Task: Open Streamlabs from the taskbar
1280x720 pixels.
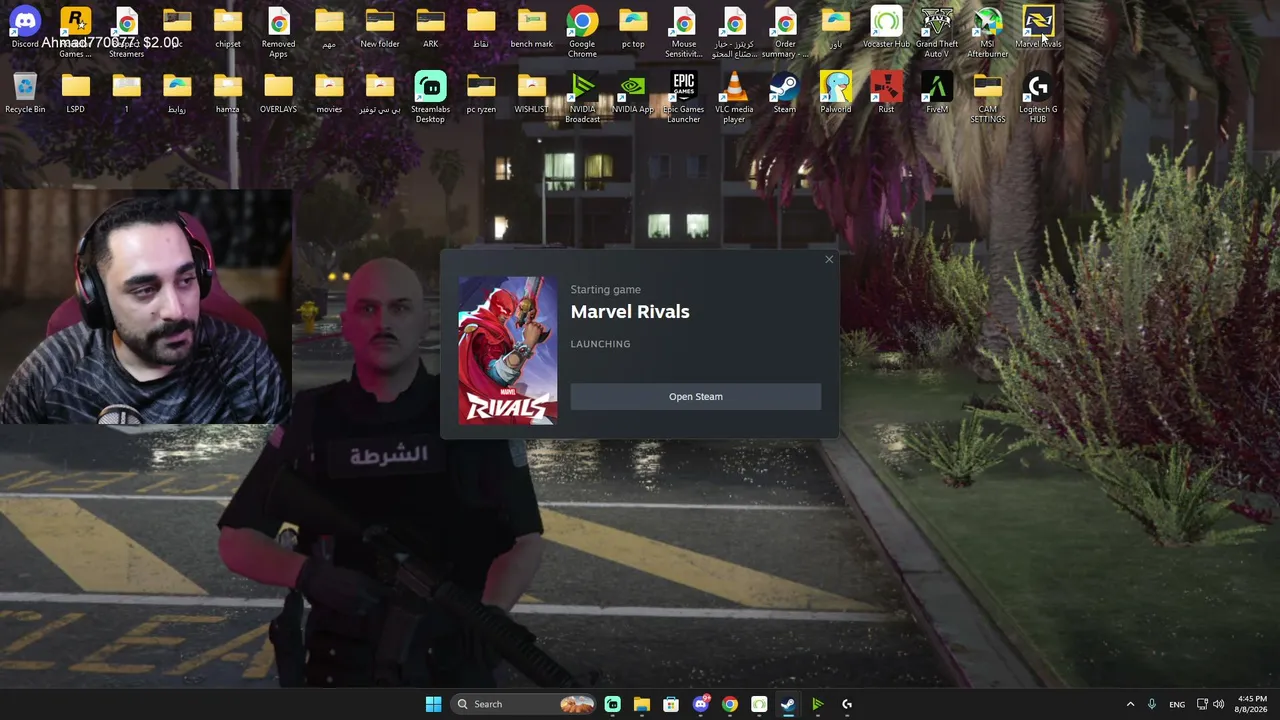Action: 613,704
